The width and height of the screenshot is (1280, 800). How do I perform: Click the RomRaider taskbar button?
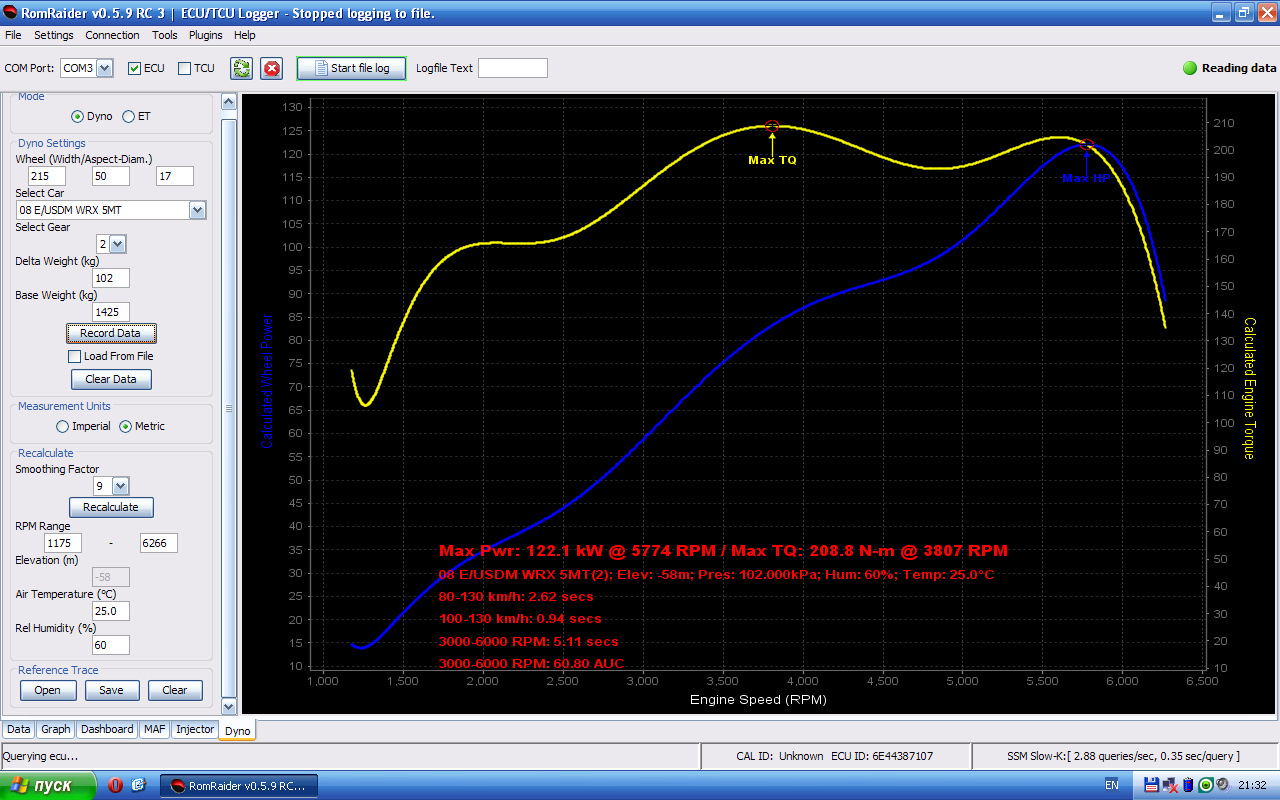pyautogui.click(x=240, y=785)
